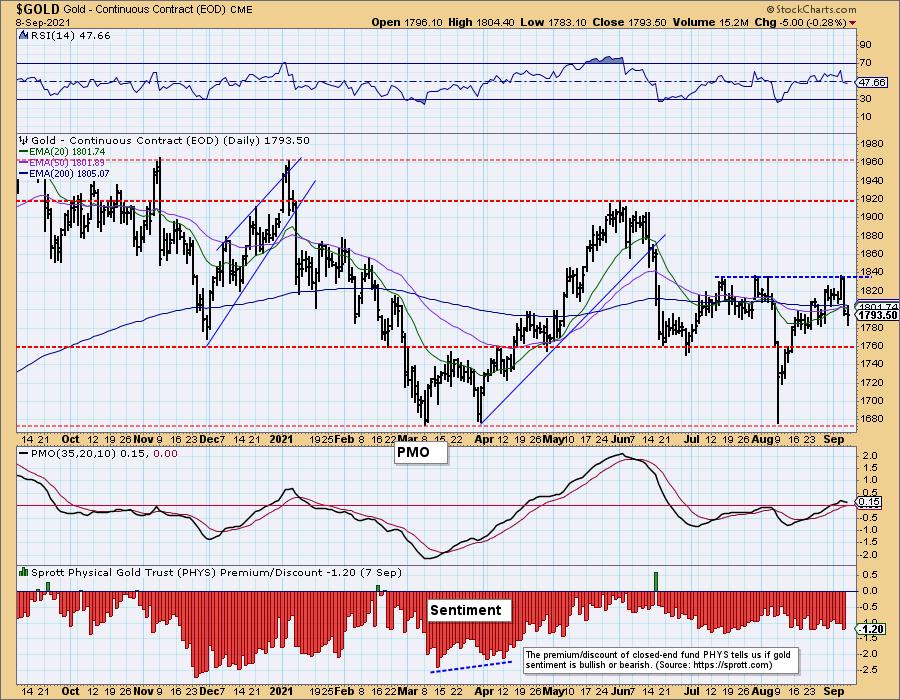Click the High value 1804.40
The image size is (900, 700).
(x=495, y=22)
